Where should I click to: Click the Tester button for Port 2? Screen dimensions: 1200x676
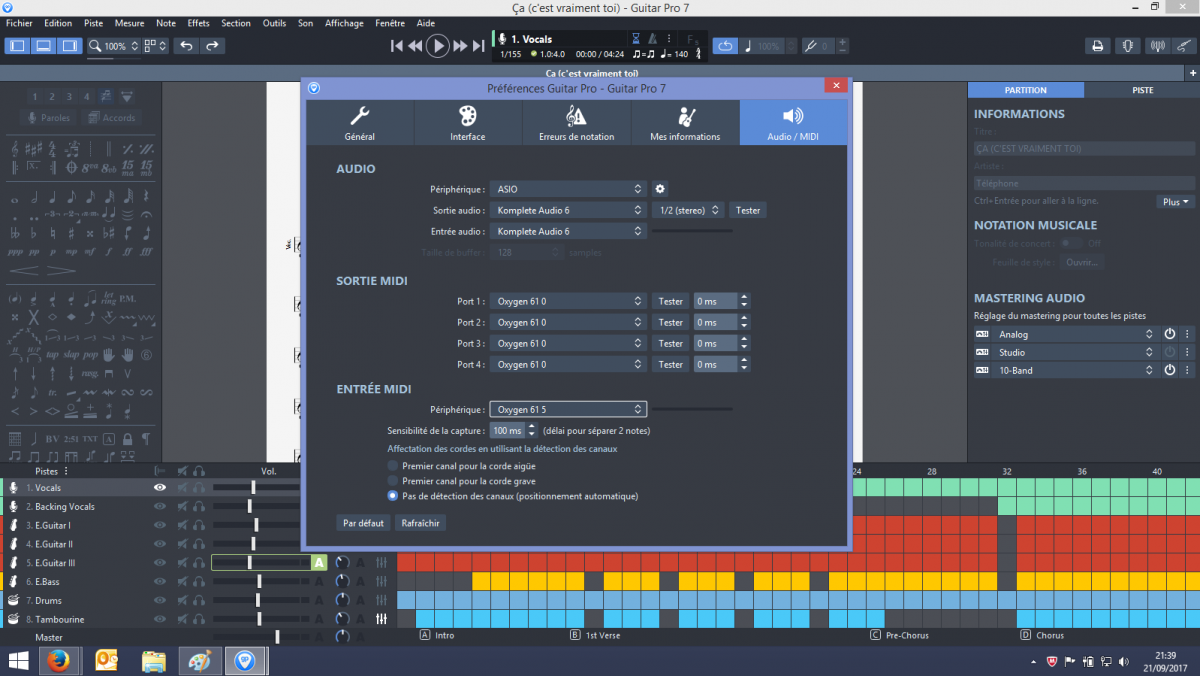click(x=671, y=322)
